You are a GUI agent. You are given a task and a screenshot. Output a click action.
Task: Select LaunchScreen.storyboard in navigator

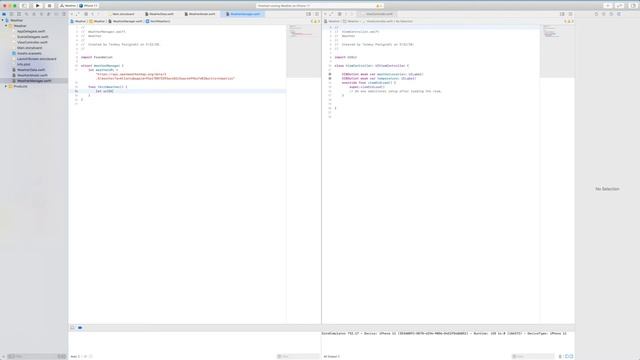[36, 59]
